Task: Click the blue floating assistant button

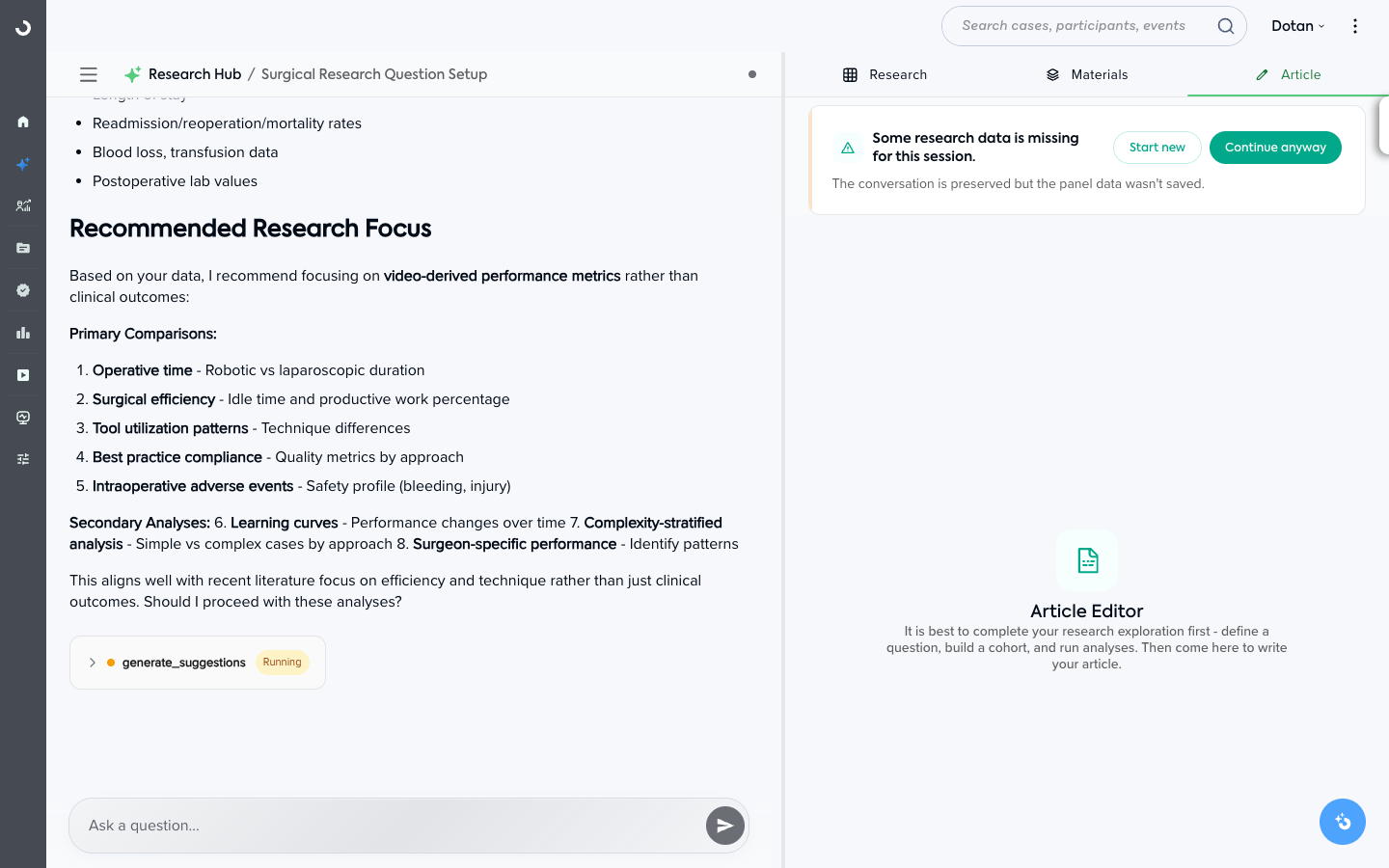Action: (1343, 822)
